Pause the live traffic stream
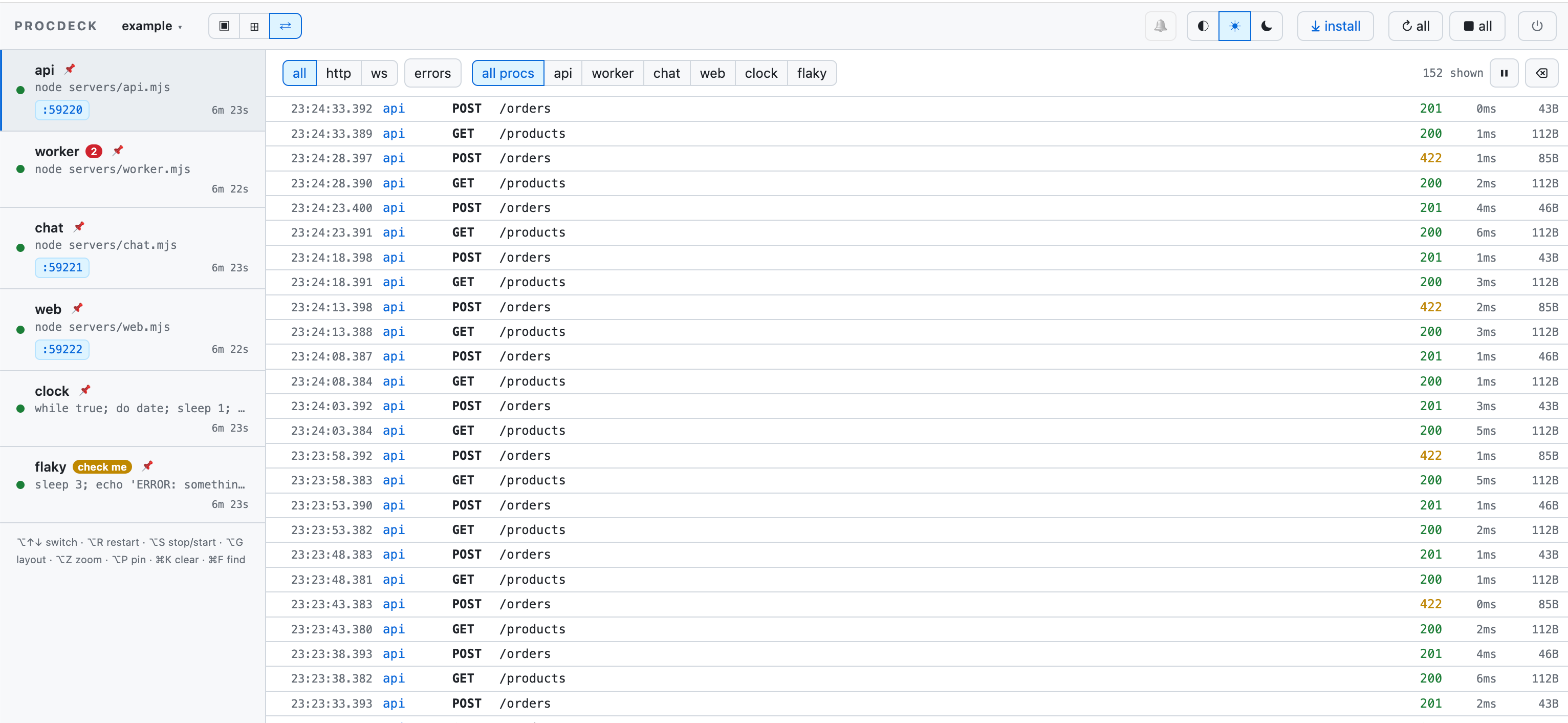1568x723 pixels. pos(1504,73)
